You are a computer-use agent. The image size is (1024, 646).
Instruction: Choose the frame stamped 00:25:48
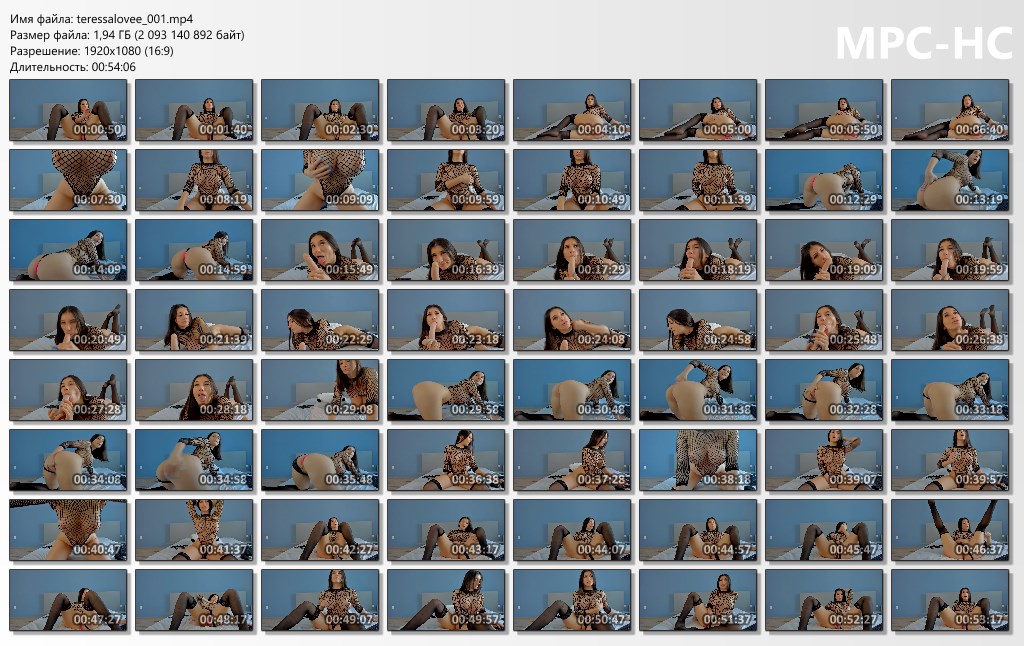pos(824,320)
